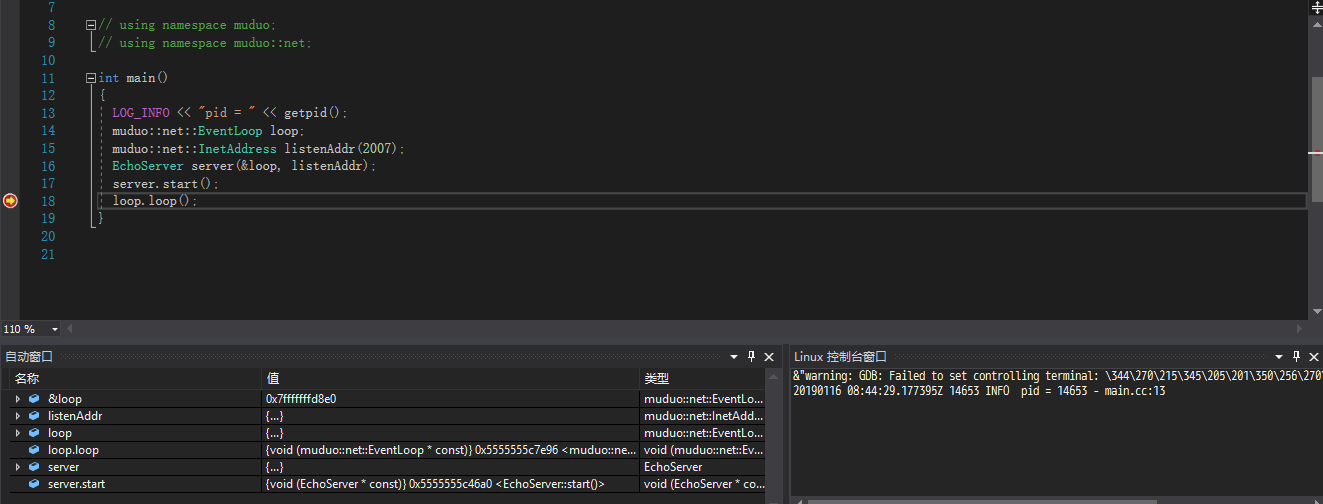
Task: Click the variable icon beside listenAddr
Action: pos(34,416)
